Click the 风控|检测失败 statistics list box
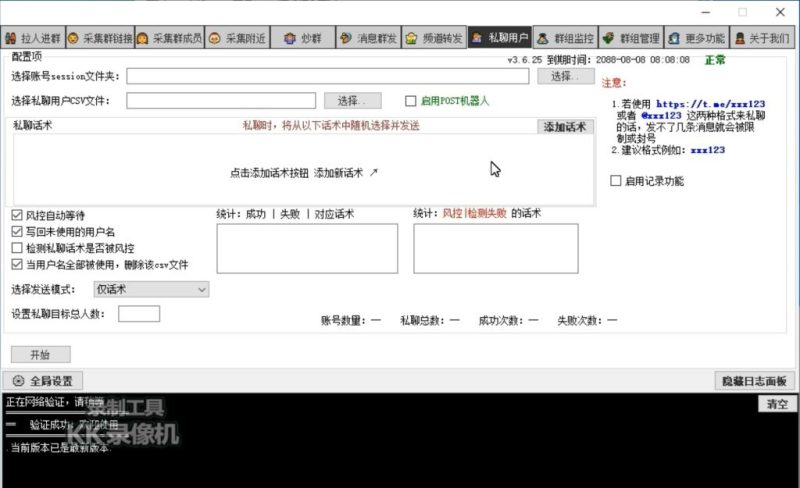800x488 pixels. (496, 249)
